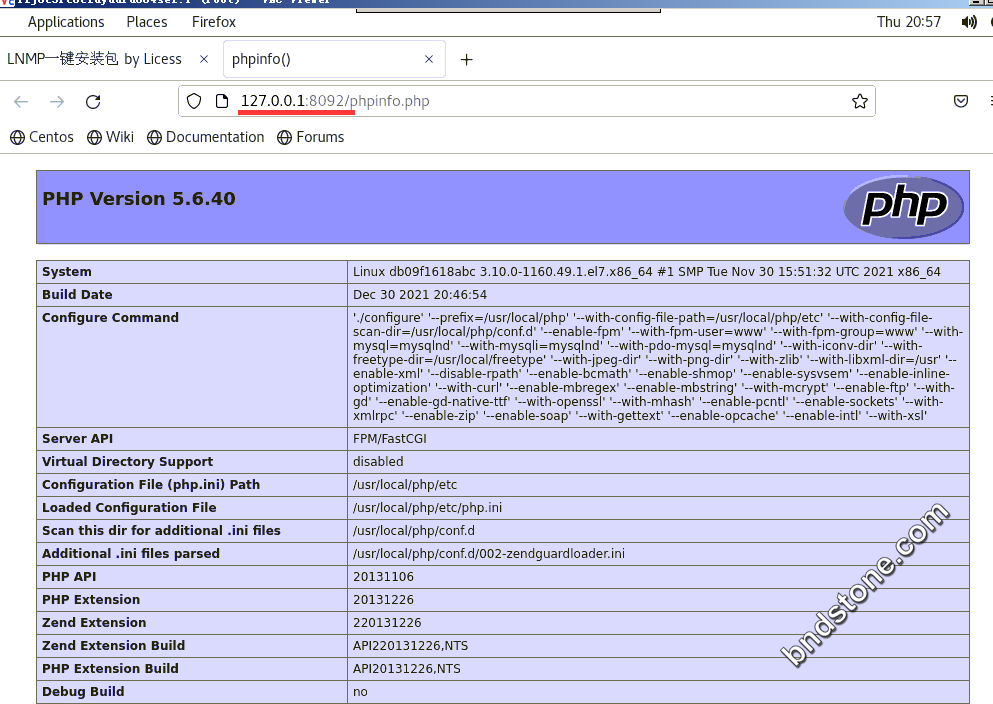Open the volume speaker icon in the top panel
Screen dimensions: 993x704
click(968, 22)
